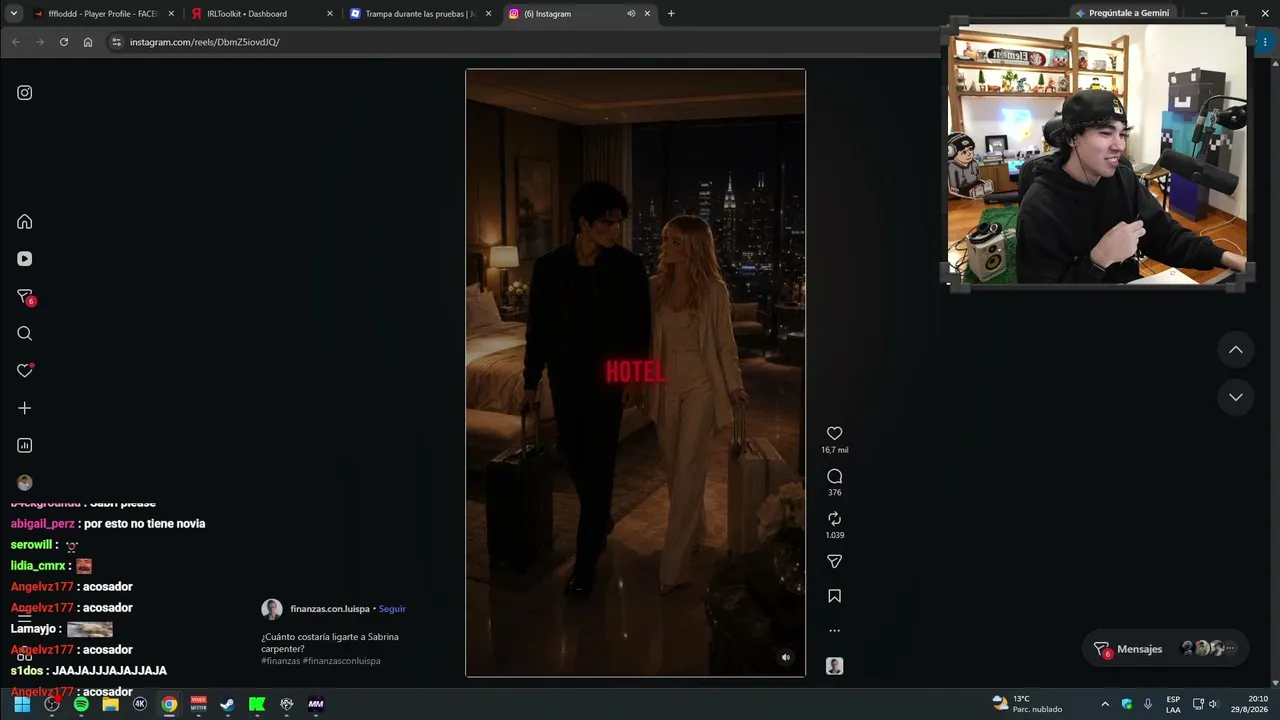Mute the Instagram tab audio icon
This screenshot has width=1280, height=720.
pyautogui.click(x=631, y=14)
